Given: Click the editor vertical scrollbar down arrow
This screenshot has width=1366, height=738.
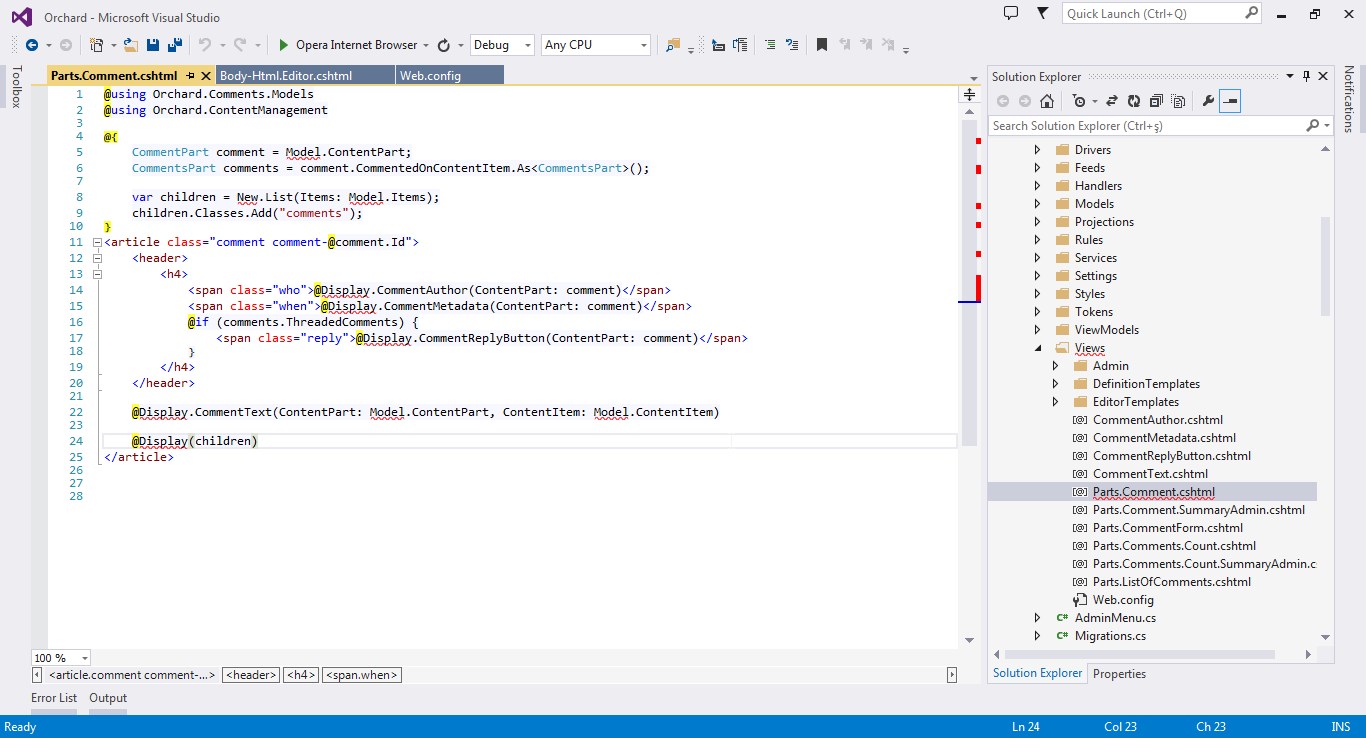Looking at the screenshot, I should (x=968, y=640).
